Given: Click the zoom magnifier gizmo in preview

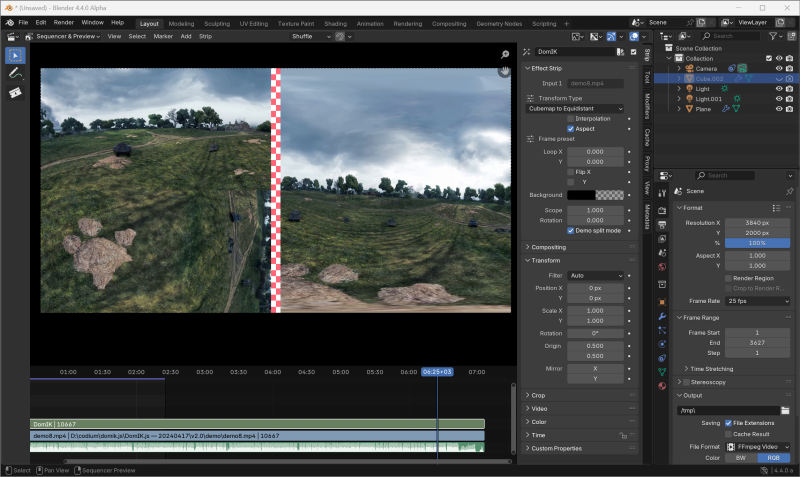Looking at the screenshot, I should coord(505,55).
